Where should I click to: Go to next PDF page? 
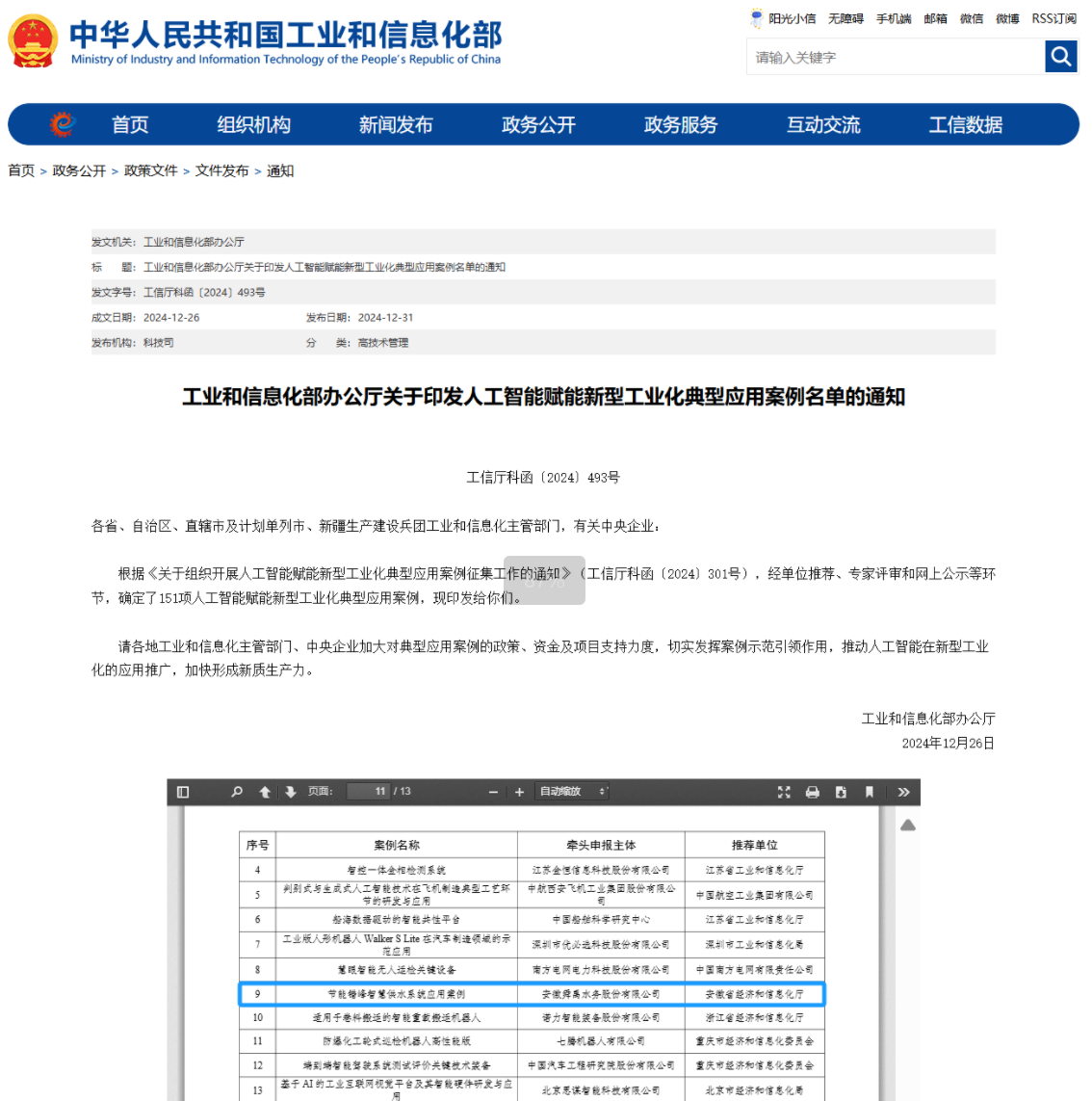[x=291, y=792]
